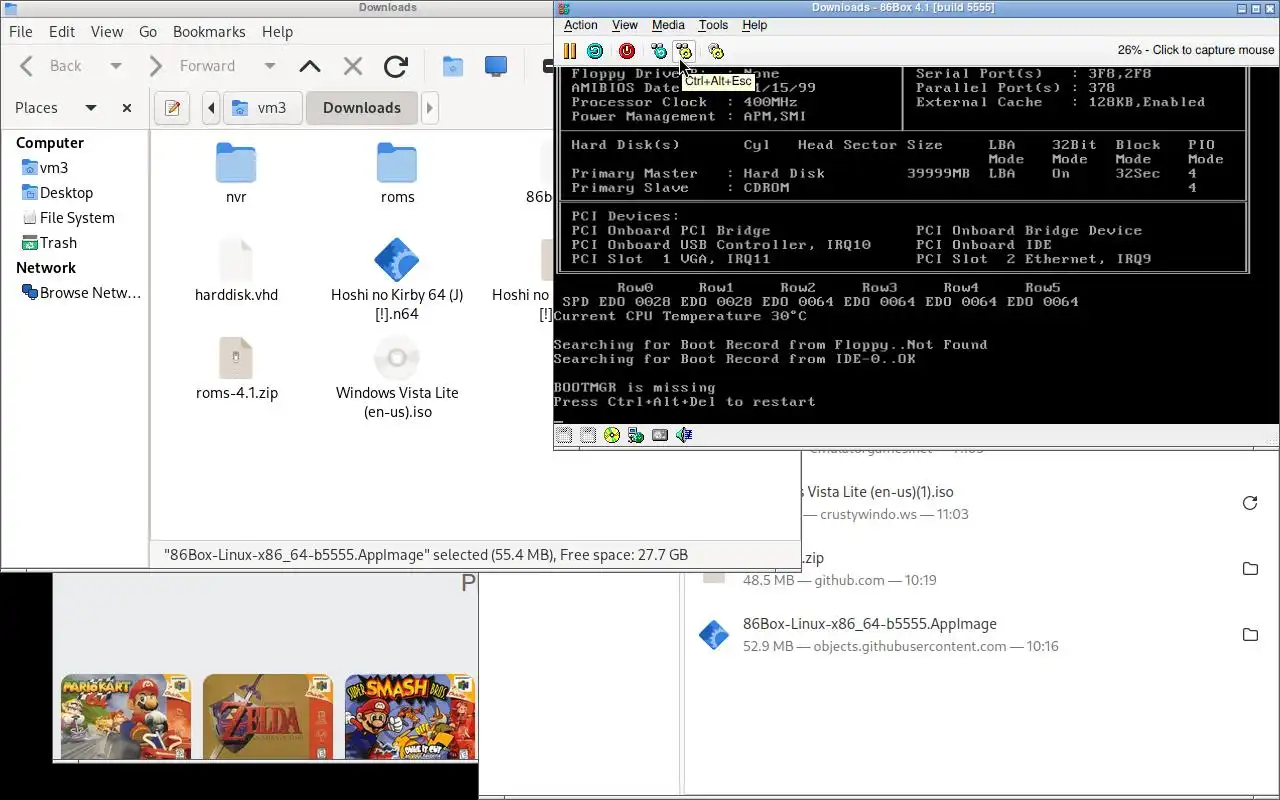Click the 86Box AppImage download entry icon
This screenshot has height=800, width=1280.
(x=714, y=635)
